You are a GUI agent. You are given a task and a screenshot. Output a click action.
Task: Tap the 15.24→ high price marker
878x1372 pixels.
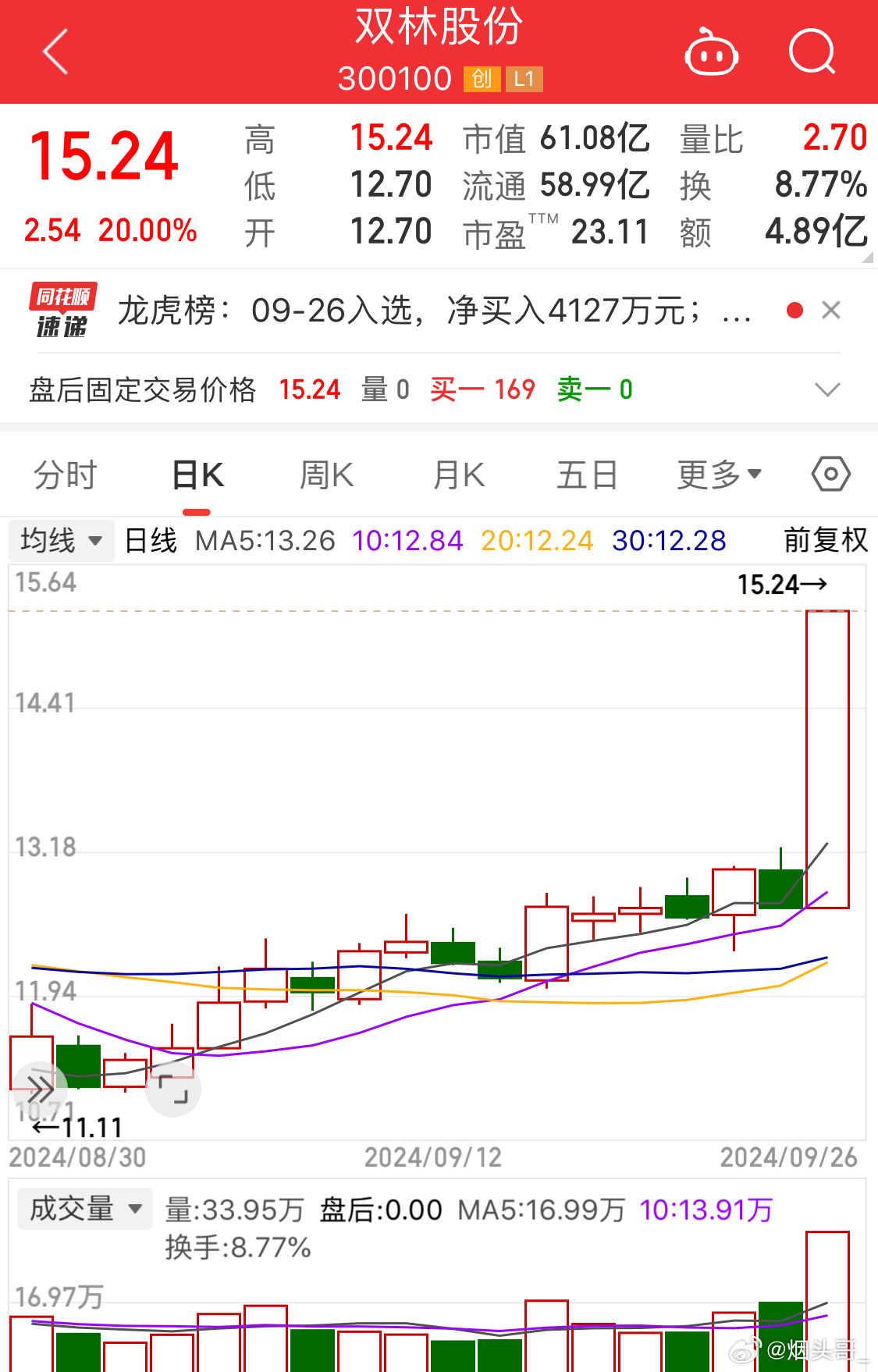tap(782, 585)
